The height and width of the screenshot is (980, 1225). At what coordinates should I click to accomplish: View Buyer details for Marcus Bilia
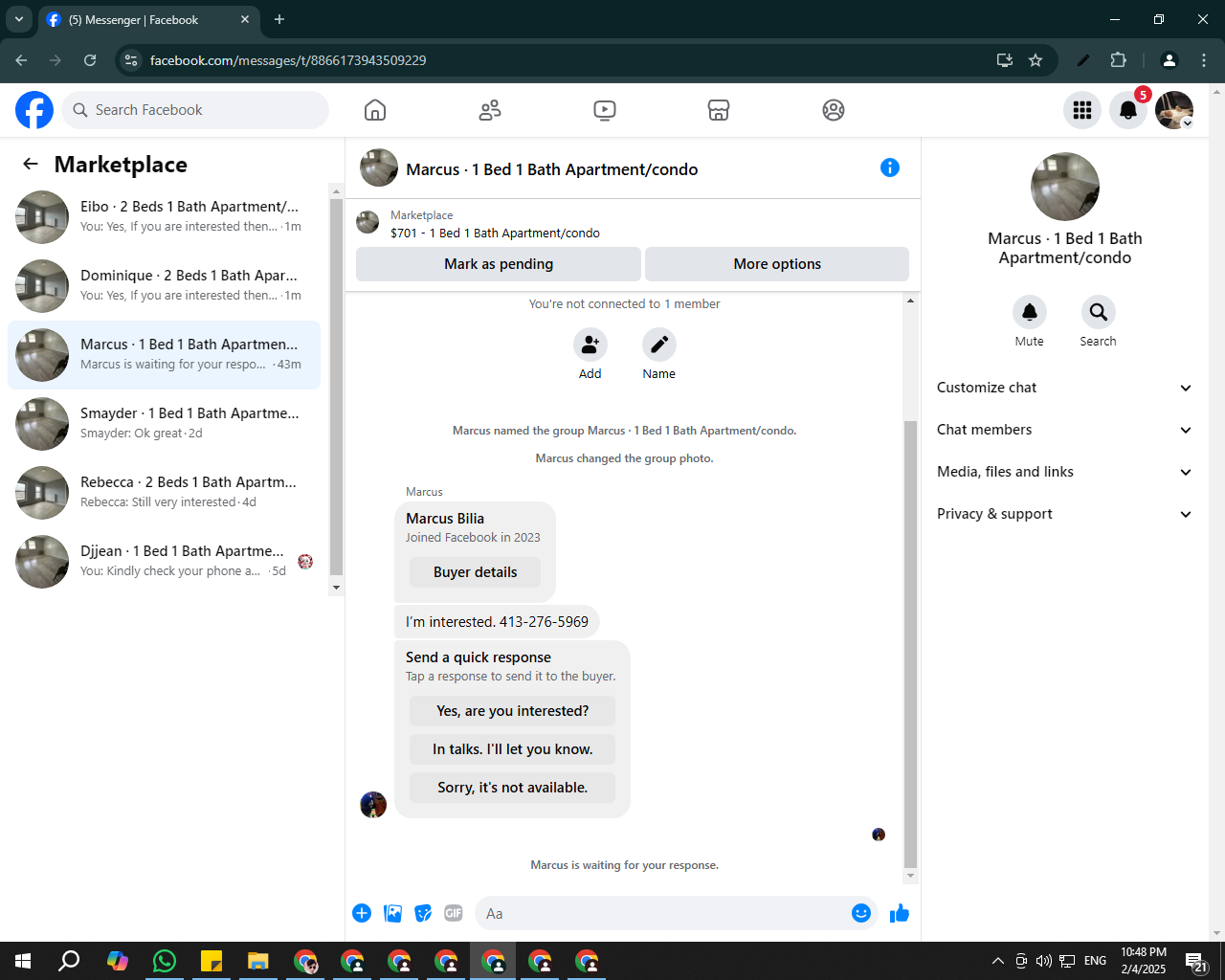coord(475,572)
